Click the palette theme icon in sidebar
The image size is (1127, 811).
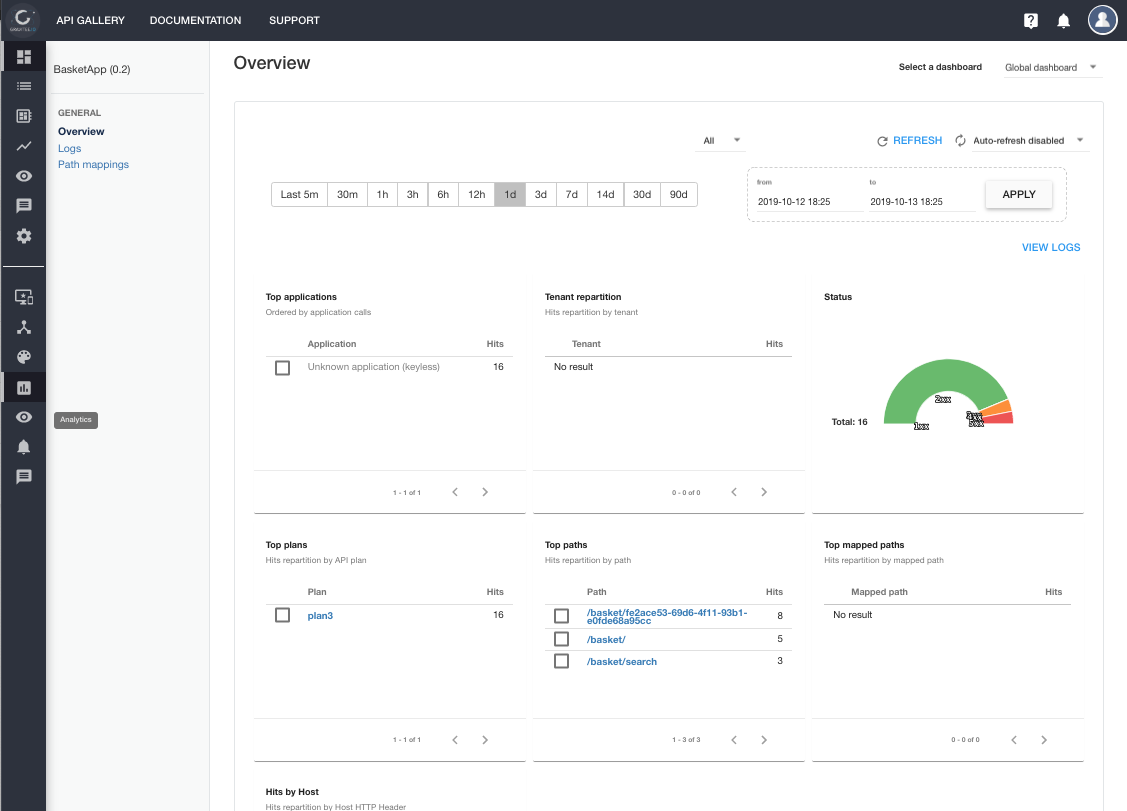pos(24,357)
